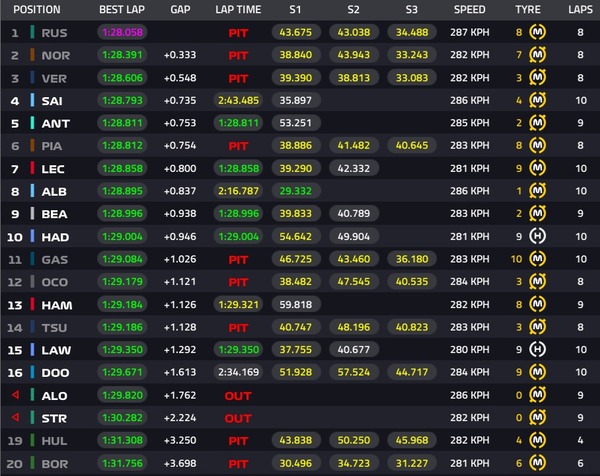This screenshot has height=476, width=600.
Task: Click the medium tyre icon for RUS
Action: [537, 32]
